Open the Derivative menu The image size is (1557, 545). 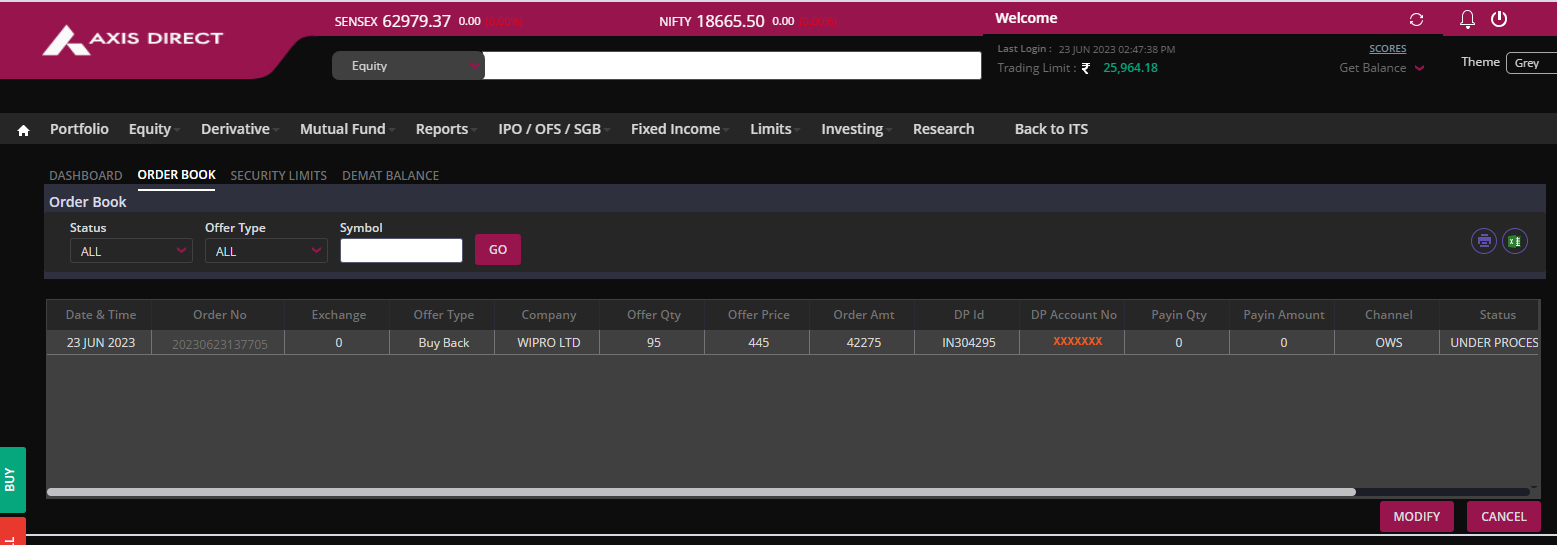(x=236, y=129)
